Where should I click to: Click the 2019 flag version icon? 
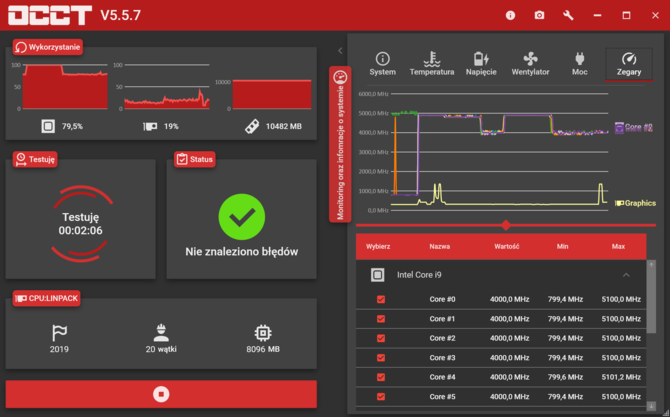(x=59, y=333)
